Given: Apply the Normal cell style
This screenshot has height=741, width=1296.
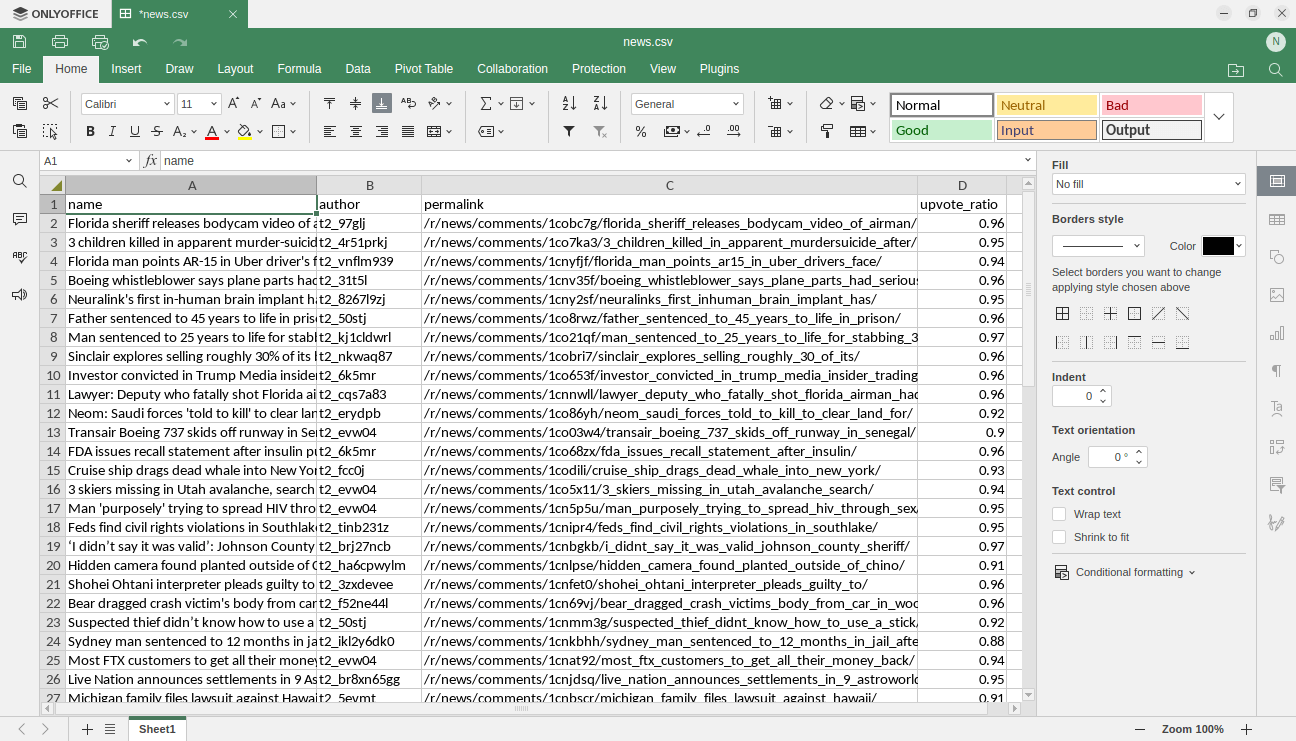Looking at the screenshot, I should (942, 105).
